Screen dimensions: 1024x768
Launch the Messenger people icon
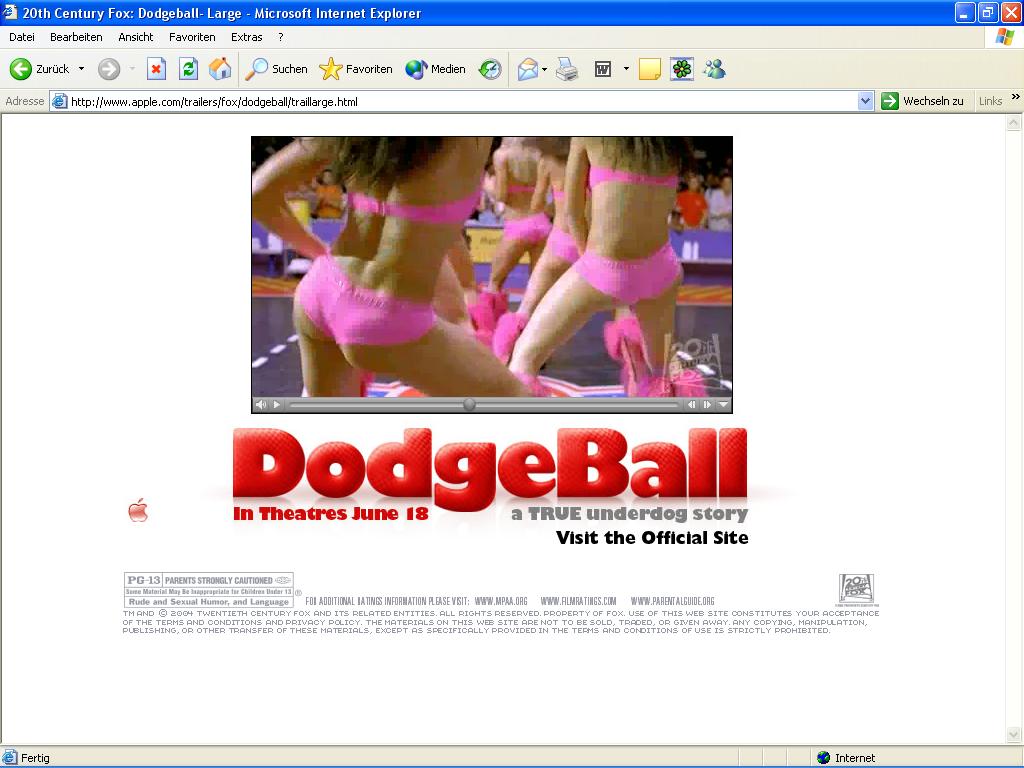714,69
